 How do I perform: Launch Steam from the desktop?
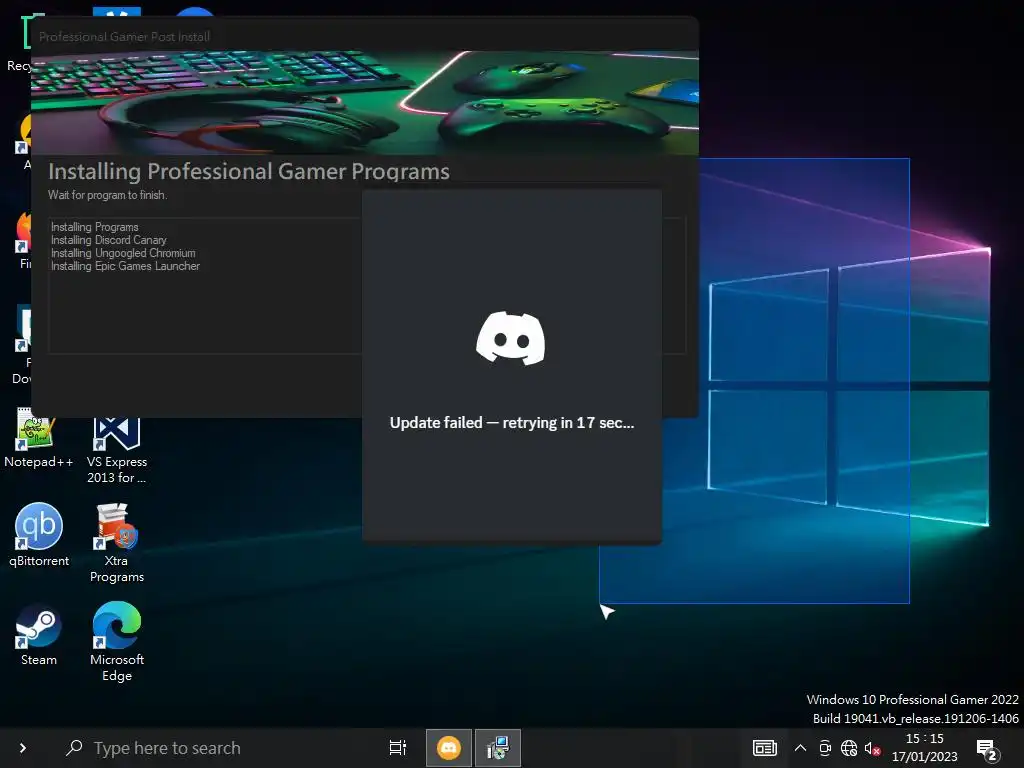[39, 635]
